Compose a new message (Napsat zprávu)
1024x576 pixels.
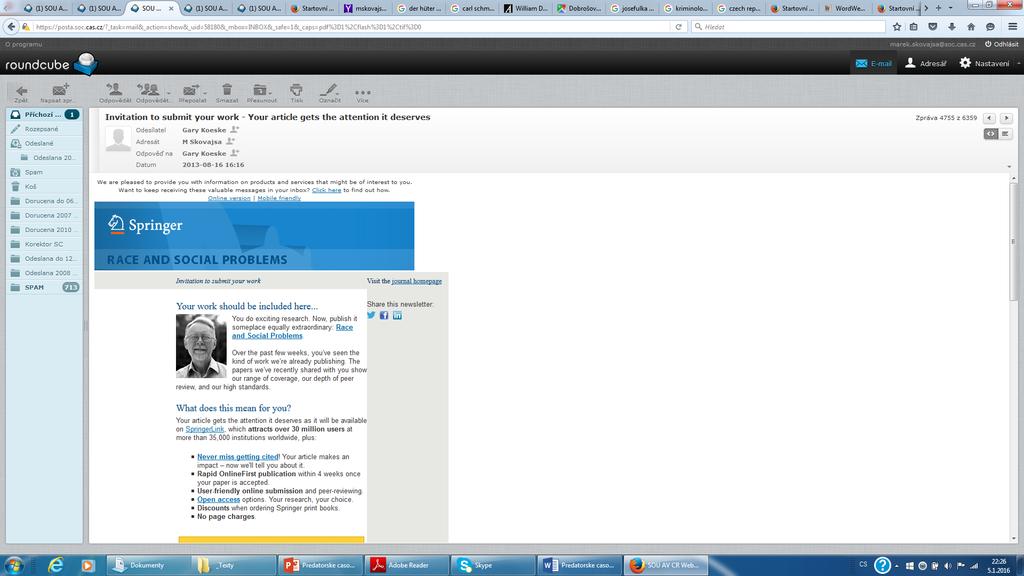pos(57,93)
